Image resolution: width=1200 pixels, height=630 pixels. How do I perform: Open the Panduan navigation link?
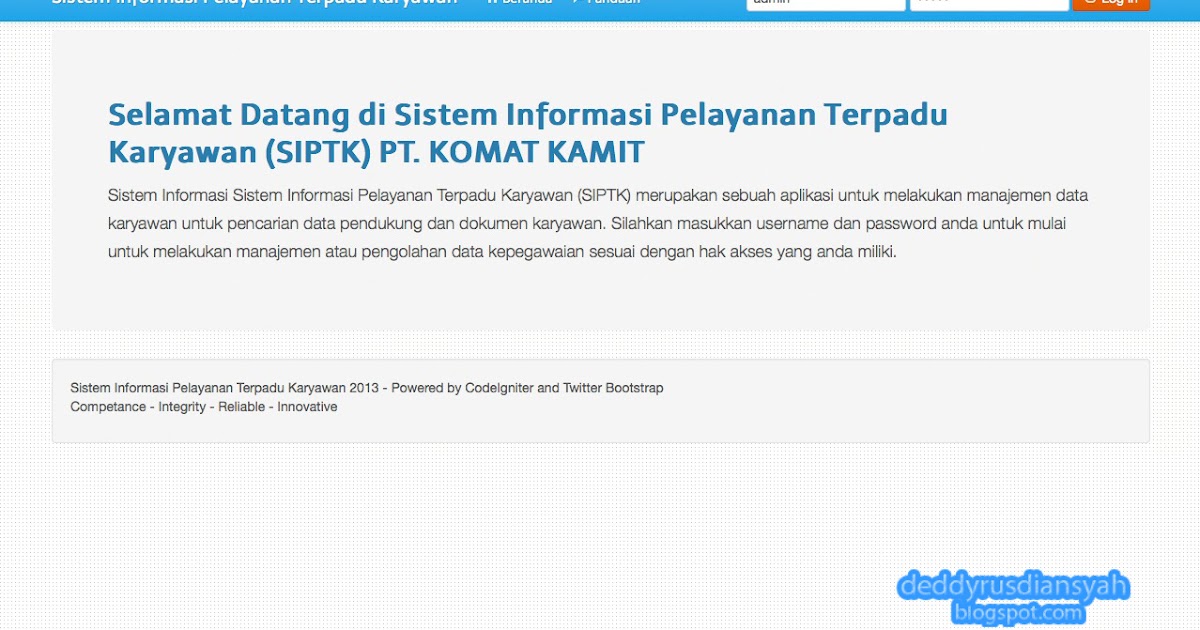click(x=606, y=3)
